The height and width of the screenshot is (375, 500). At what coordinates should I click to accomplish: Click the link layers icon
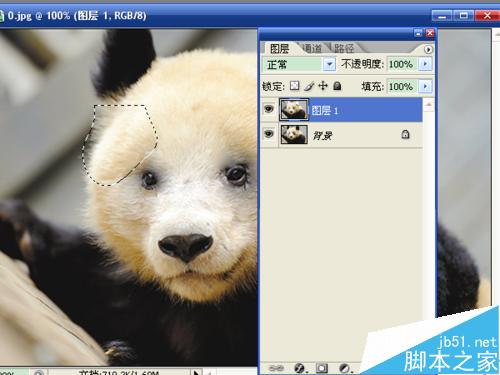tap(276, 368)
